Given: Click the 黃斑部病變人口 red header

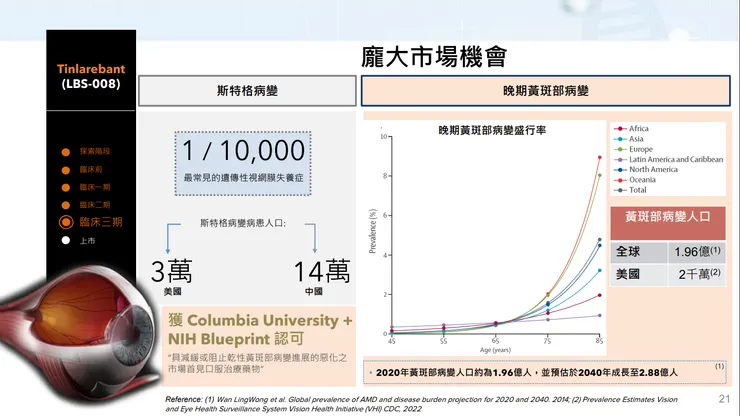Looking at the screenshot, I should coord(668,222).
